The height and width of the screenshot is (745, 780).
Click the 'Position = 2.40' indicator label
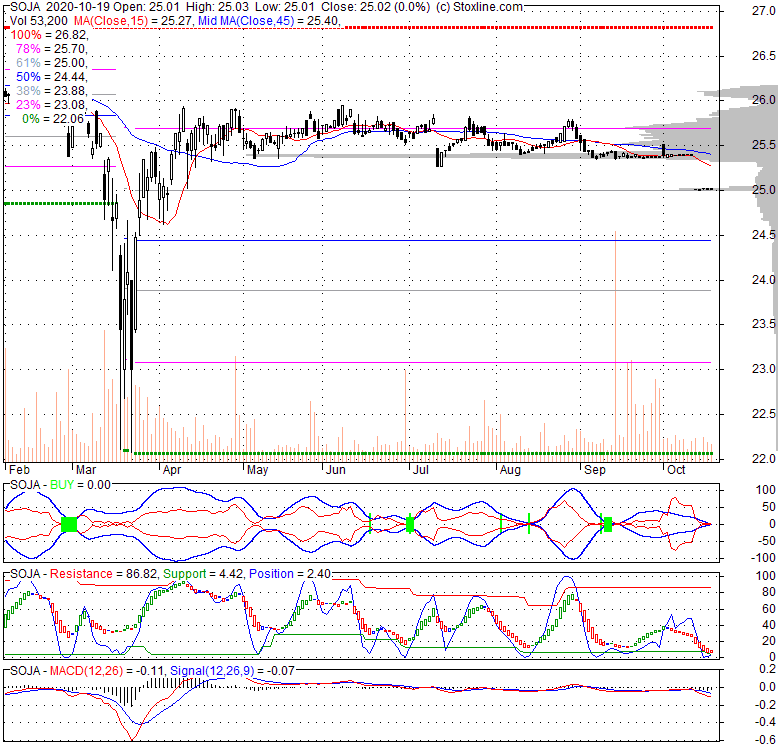(x=290, y=574)
